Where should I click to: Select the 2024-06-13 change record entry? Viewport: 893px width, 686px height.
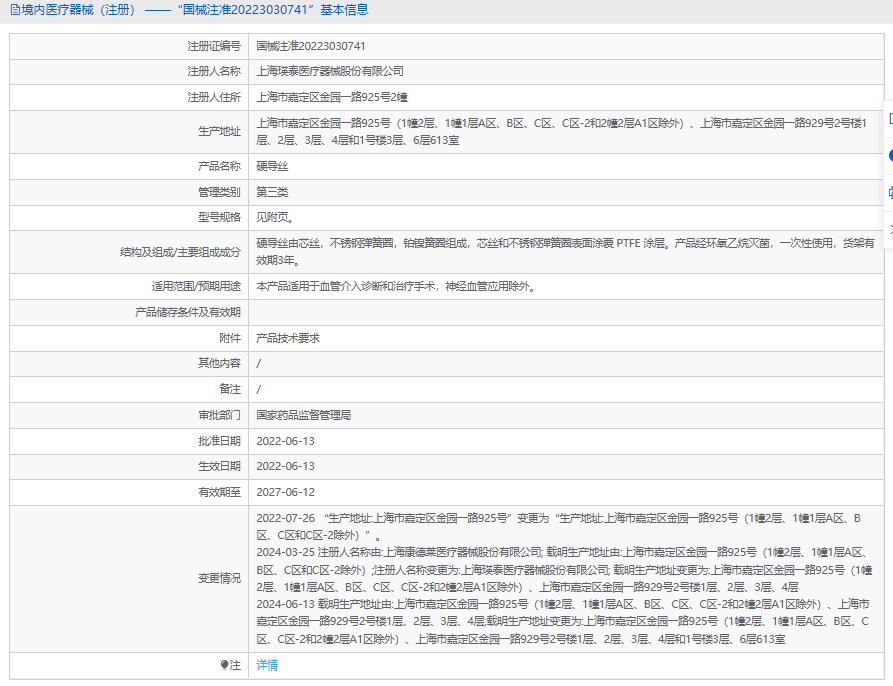[563, 621]
